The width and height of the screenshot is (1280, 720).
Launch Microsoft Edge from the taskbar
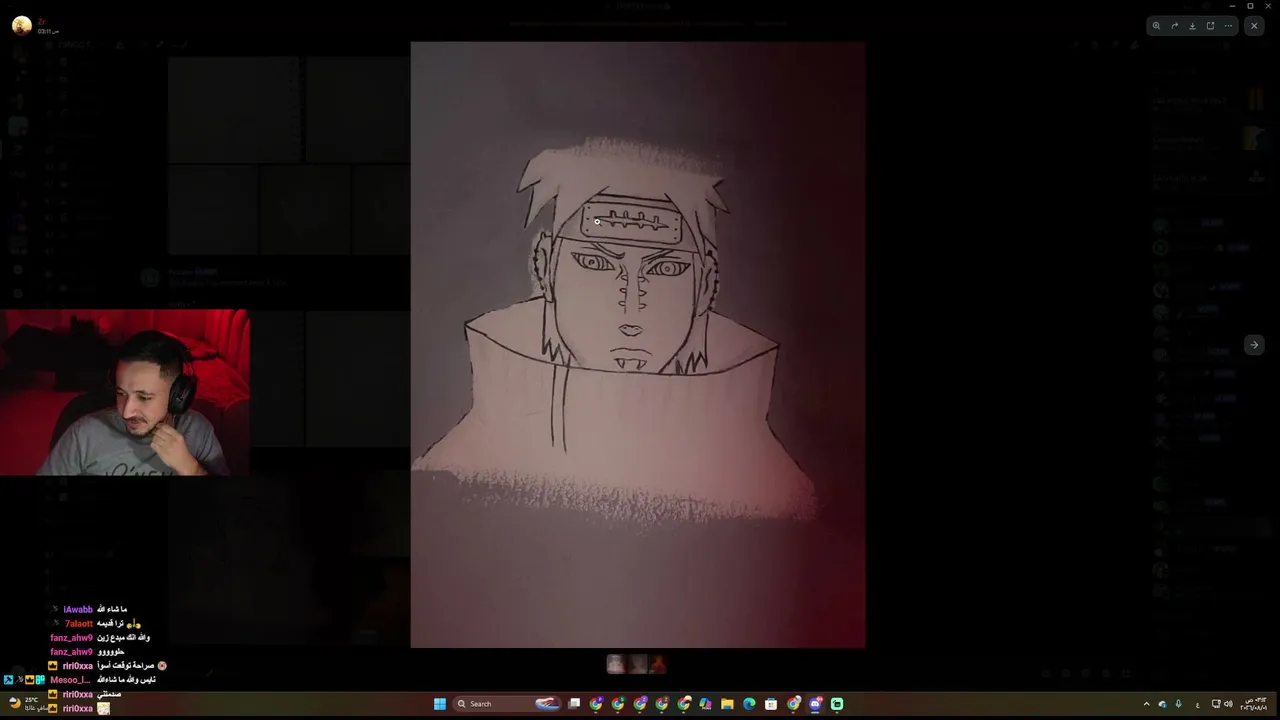(750, 704)
